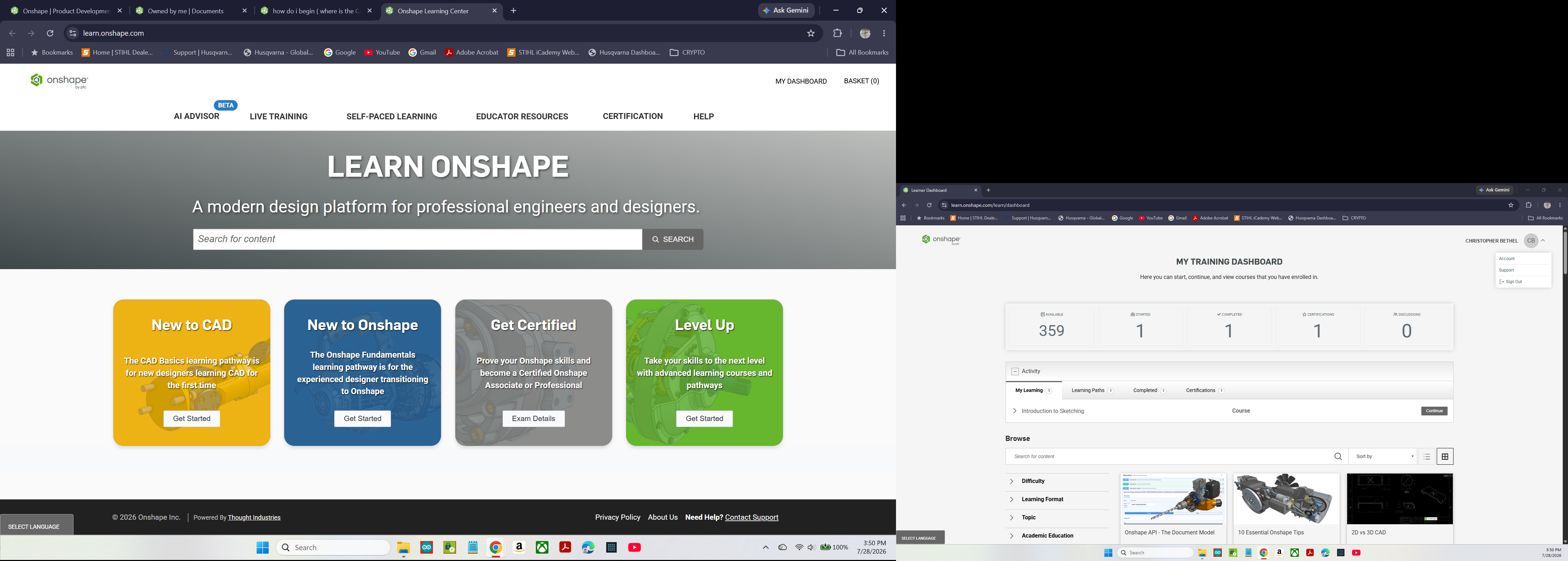The width and height of the screenshot is (1568, 561).
Task: Open the 10 Essential Onshape Tips course thumbnail
Action: 1286,499
